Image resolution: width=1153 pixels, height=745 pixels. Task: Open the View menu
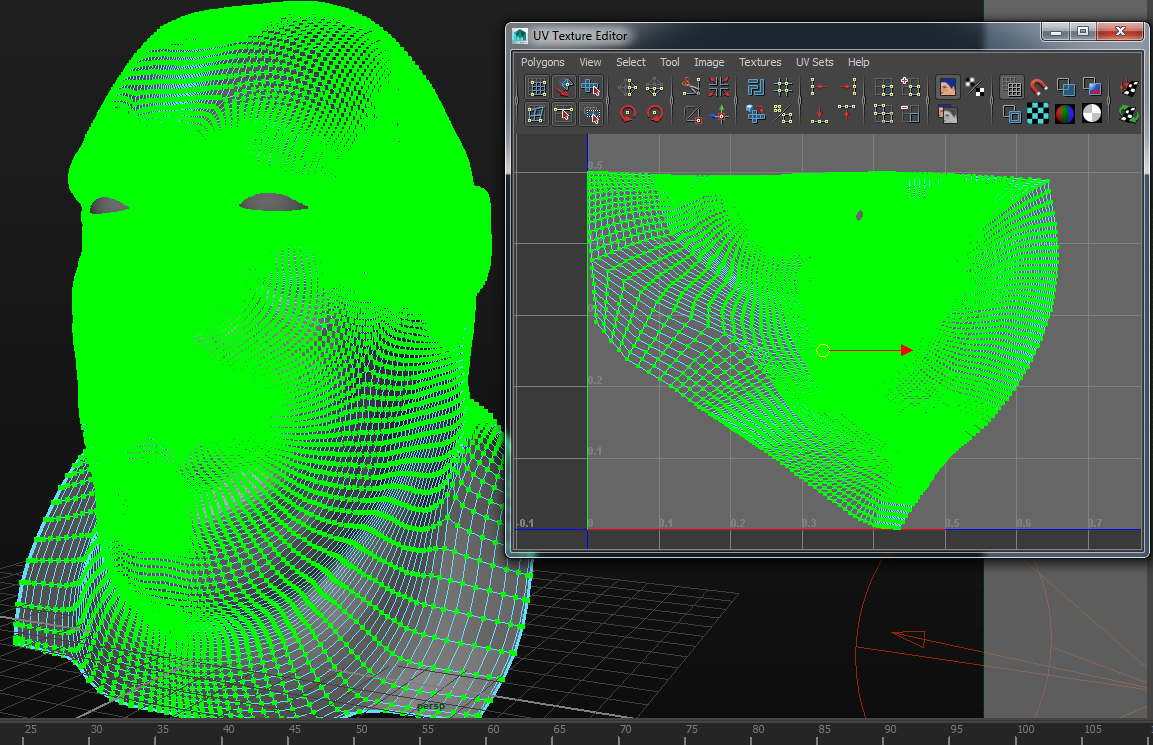click(x=590, y=62)
